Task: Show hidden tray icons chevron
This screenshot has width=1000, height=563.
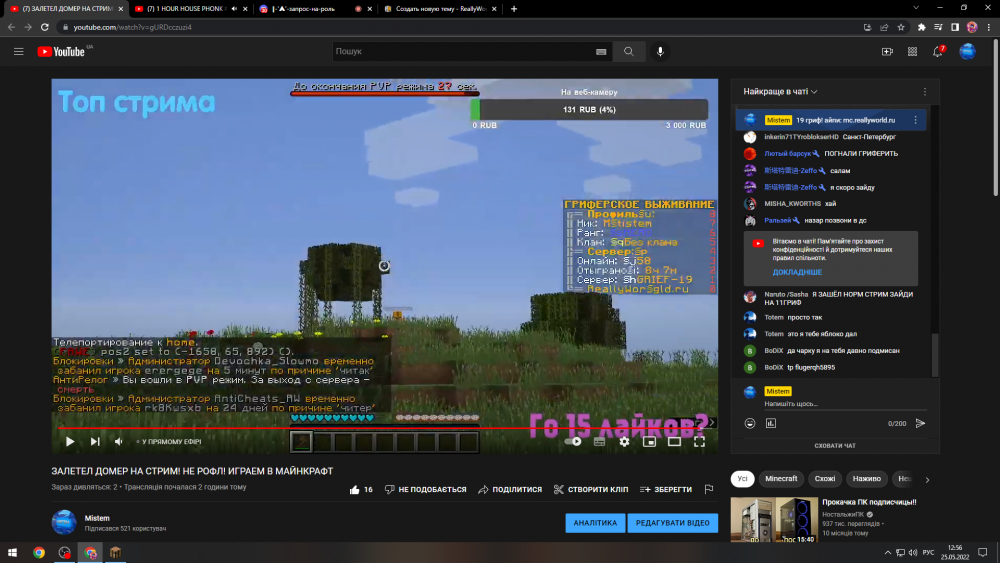Action: 888,553
